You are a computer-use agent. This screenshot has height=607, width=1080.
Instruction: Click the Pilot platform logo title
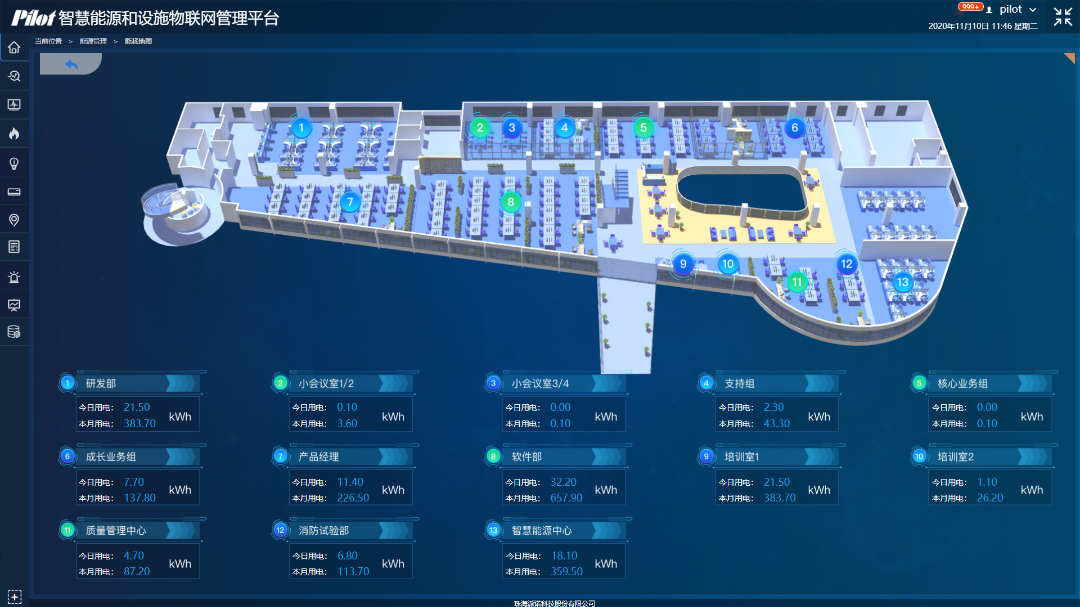pyautogui.click(x=145, y=18)
